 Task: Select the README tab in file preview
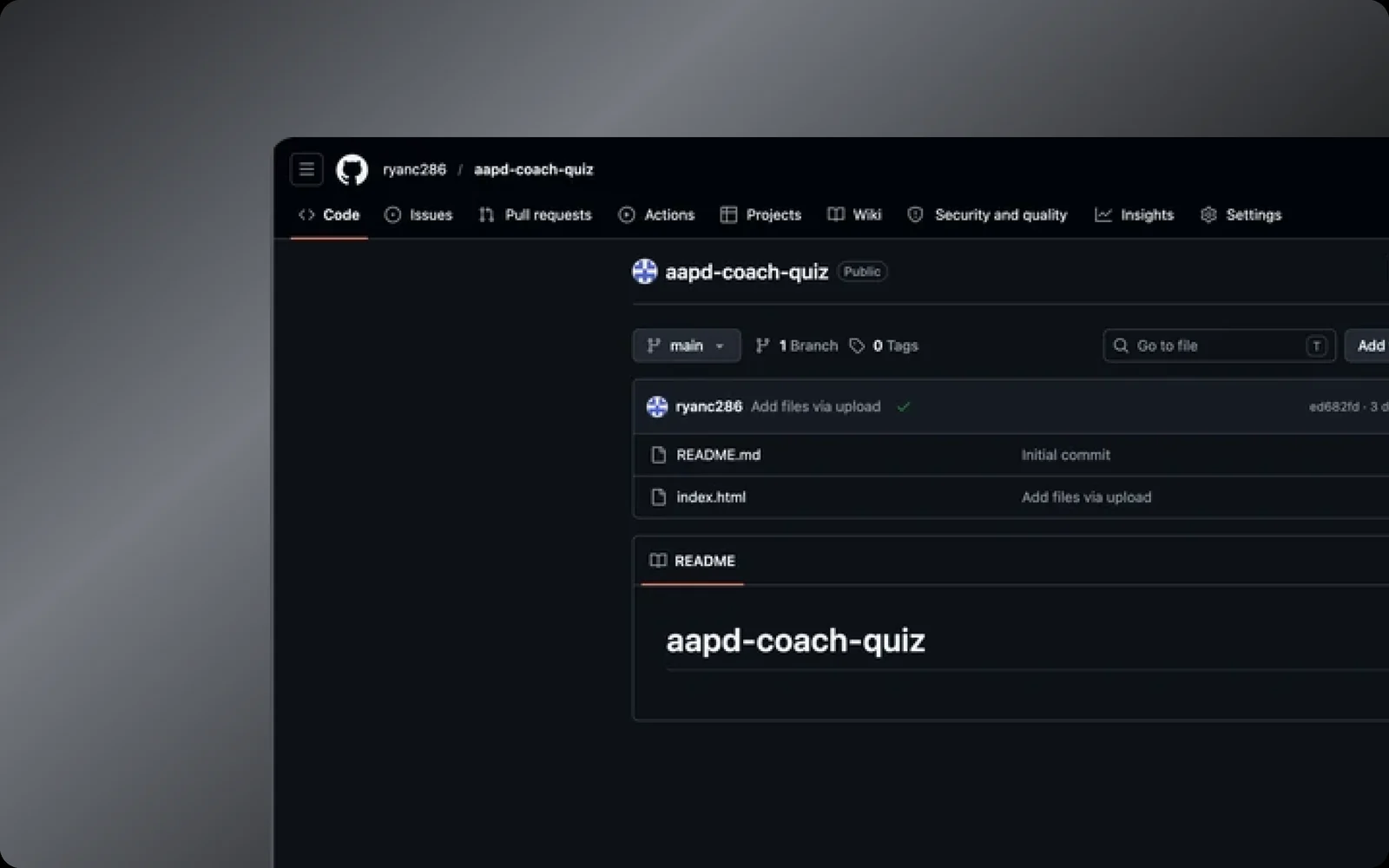693,561
